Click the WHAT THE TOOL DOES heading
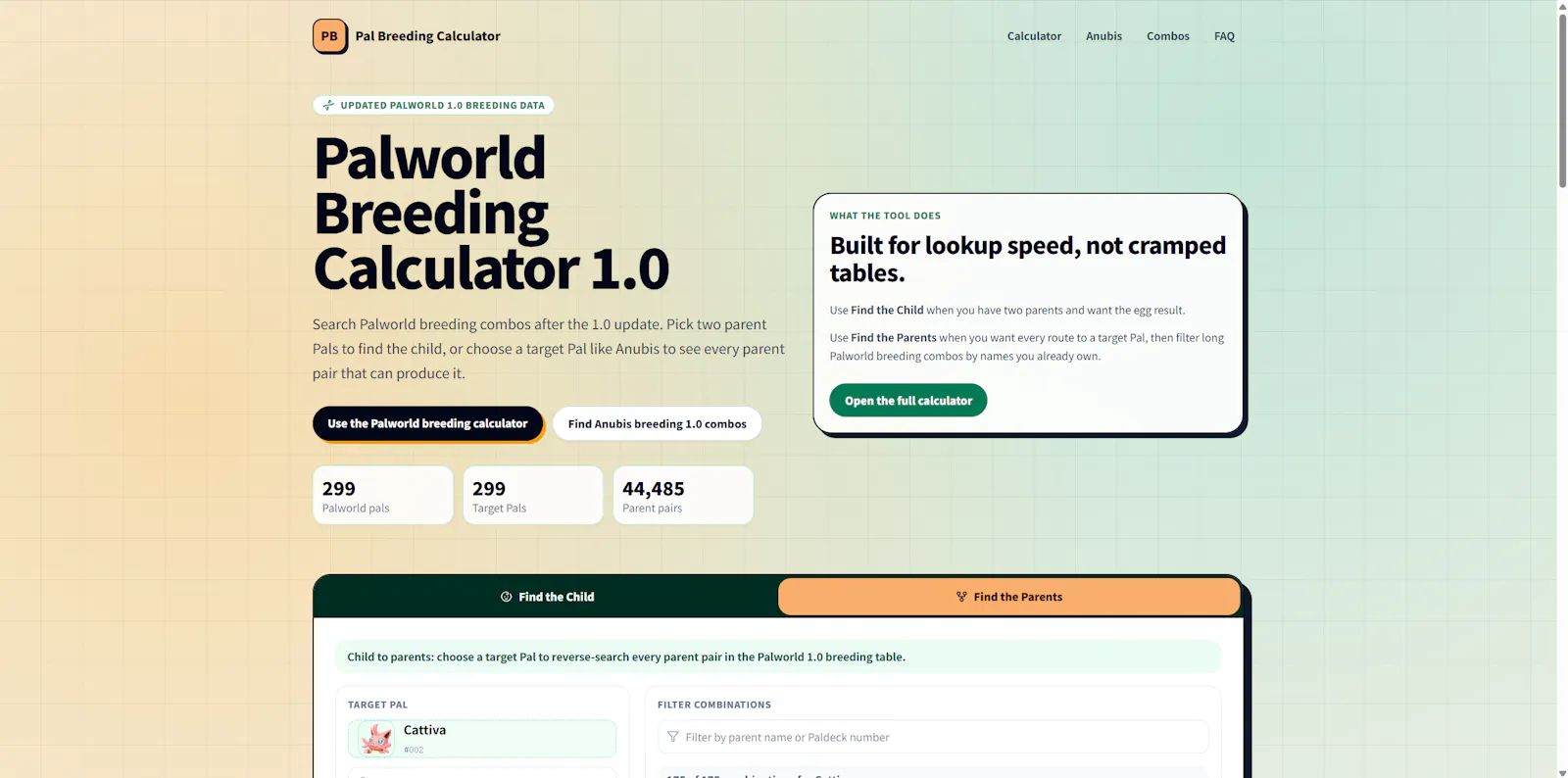This screenshot has height=778, width=1568. click(x=885, y=216)
